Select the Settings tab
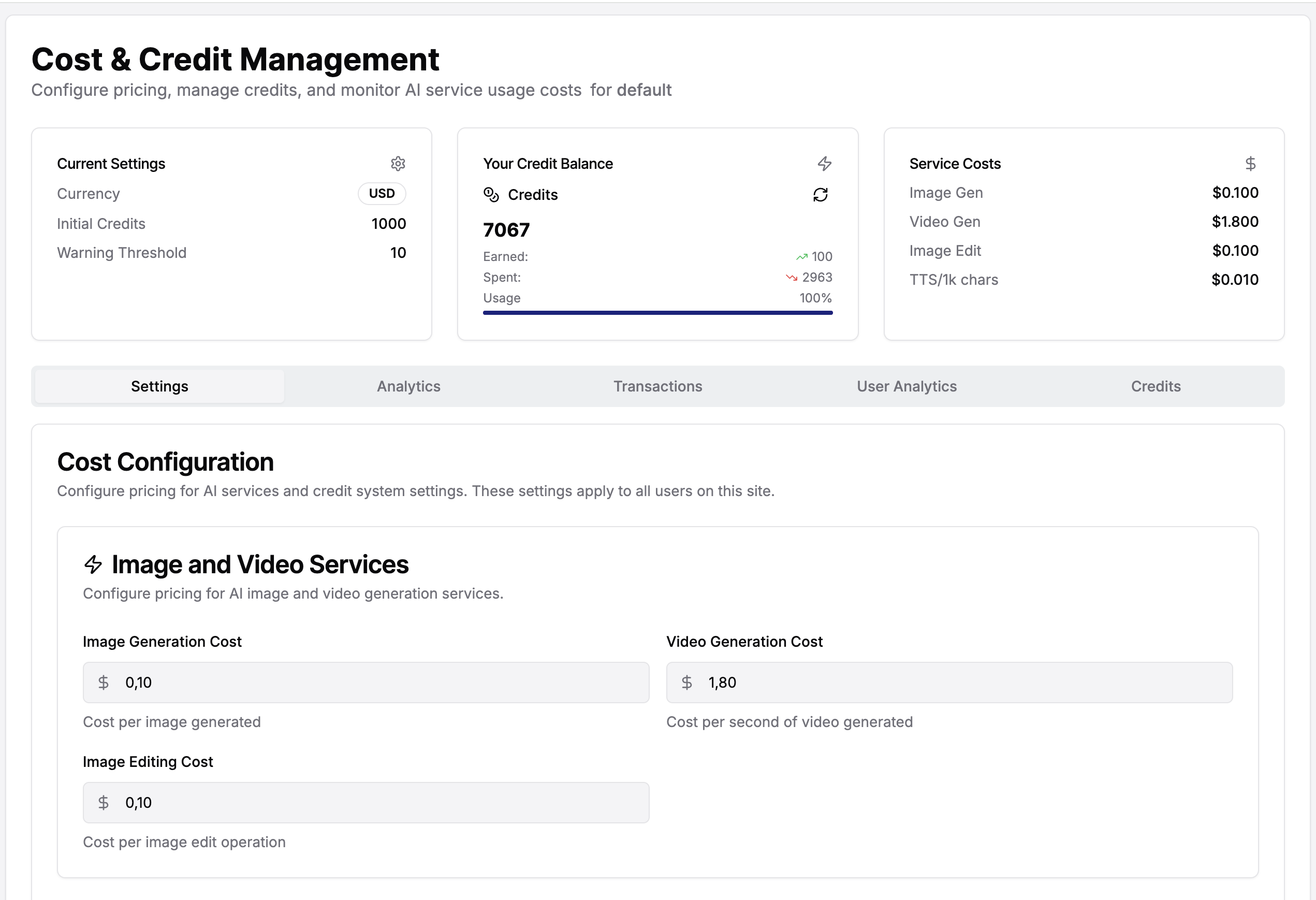Viewport: 1316px width, 900px height. click(159, 386)
